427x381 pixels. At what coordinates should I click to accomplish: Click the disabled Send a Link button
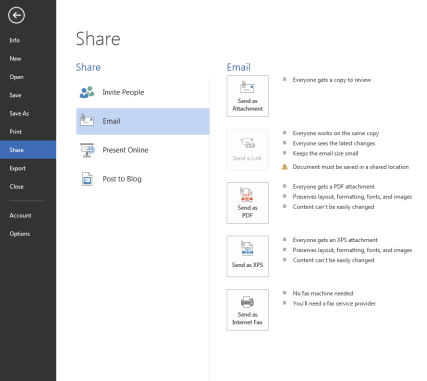pyautogui.click(x=248, y=150)
